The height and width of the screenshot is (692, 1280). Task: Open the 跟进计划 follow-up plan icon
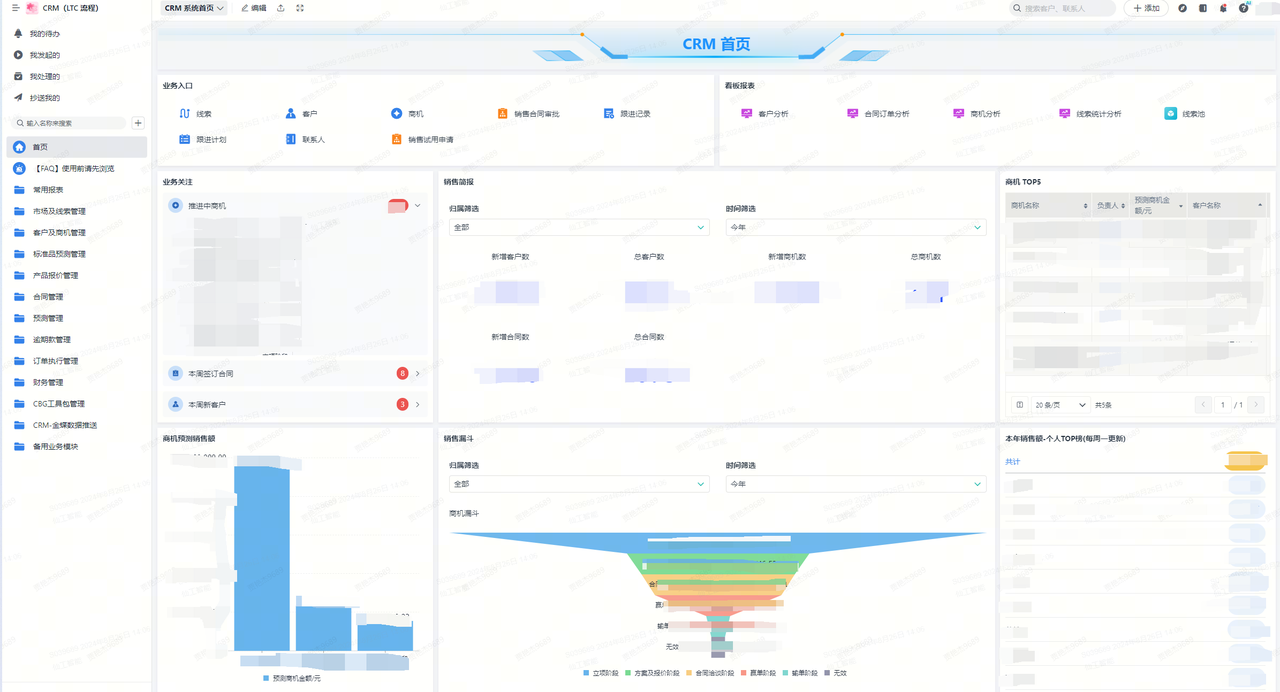coord(184,140)
